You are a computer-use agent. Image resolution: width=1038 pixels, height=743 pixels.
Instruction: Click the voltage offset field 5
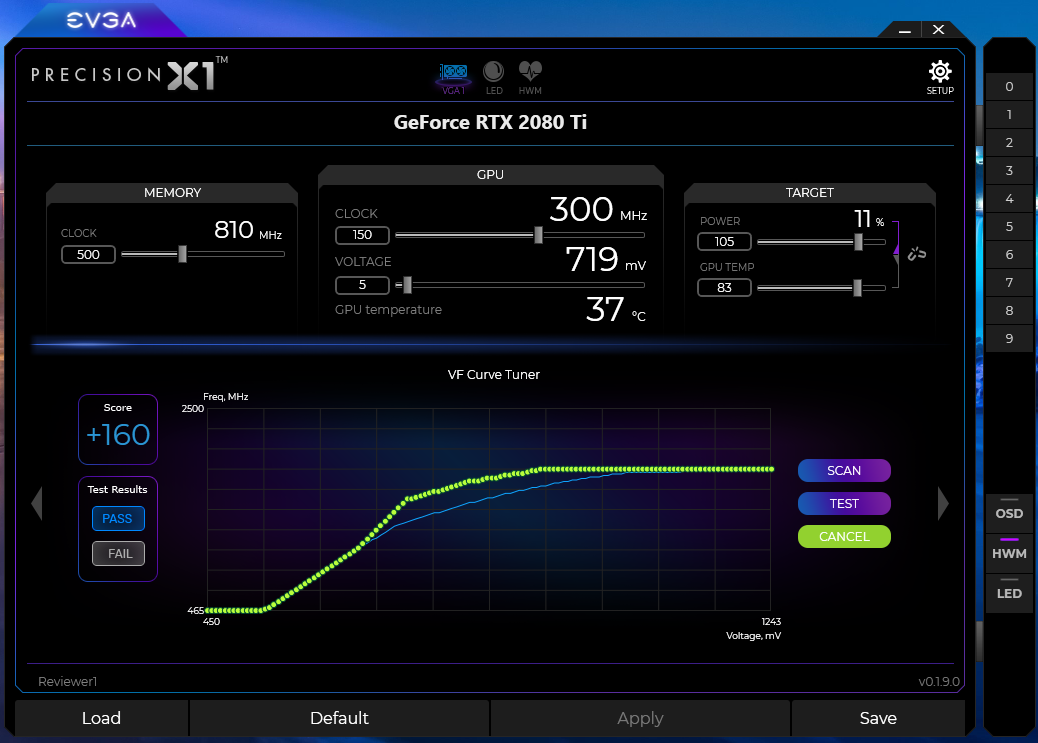pyautogui.click(x=362, y=285)
